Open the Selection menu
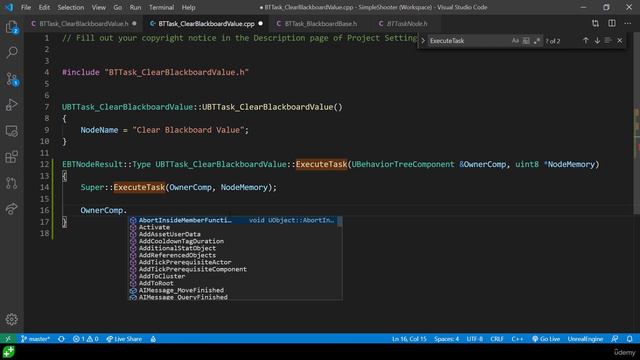The width and height of the screenshot is (640, 360). point(71,7)
